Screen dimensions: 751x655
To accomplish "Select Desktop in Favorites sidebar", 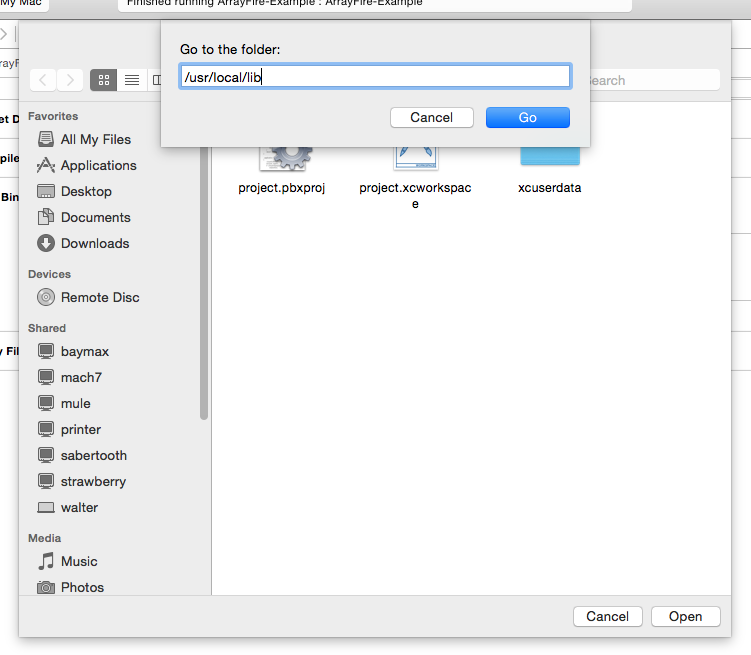I will (x=86, y=191).
